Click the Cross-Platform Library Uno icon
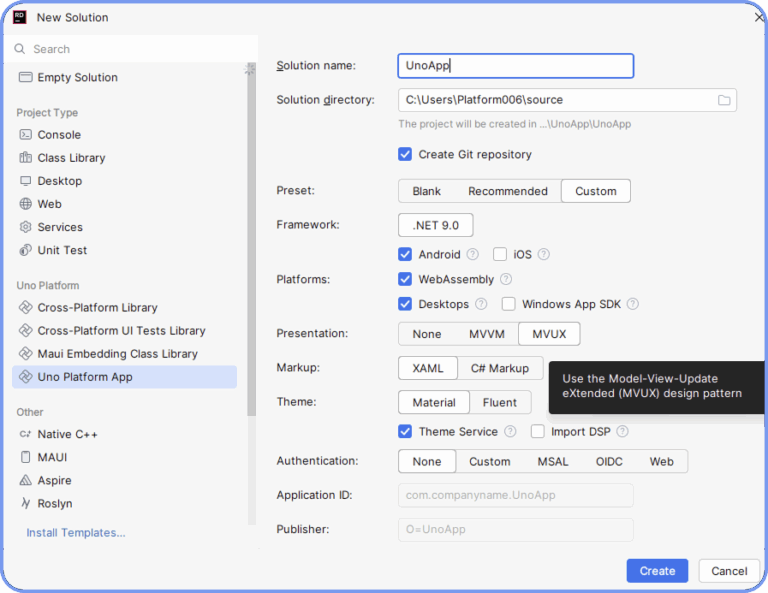The width and height of the screenshot is (768, 593). (25, 308)
